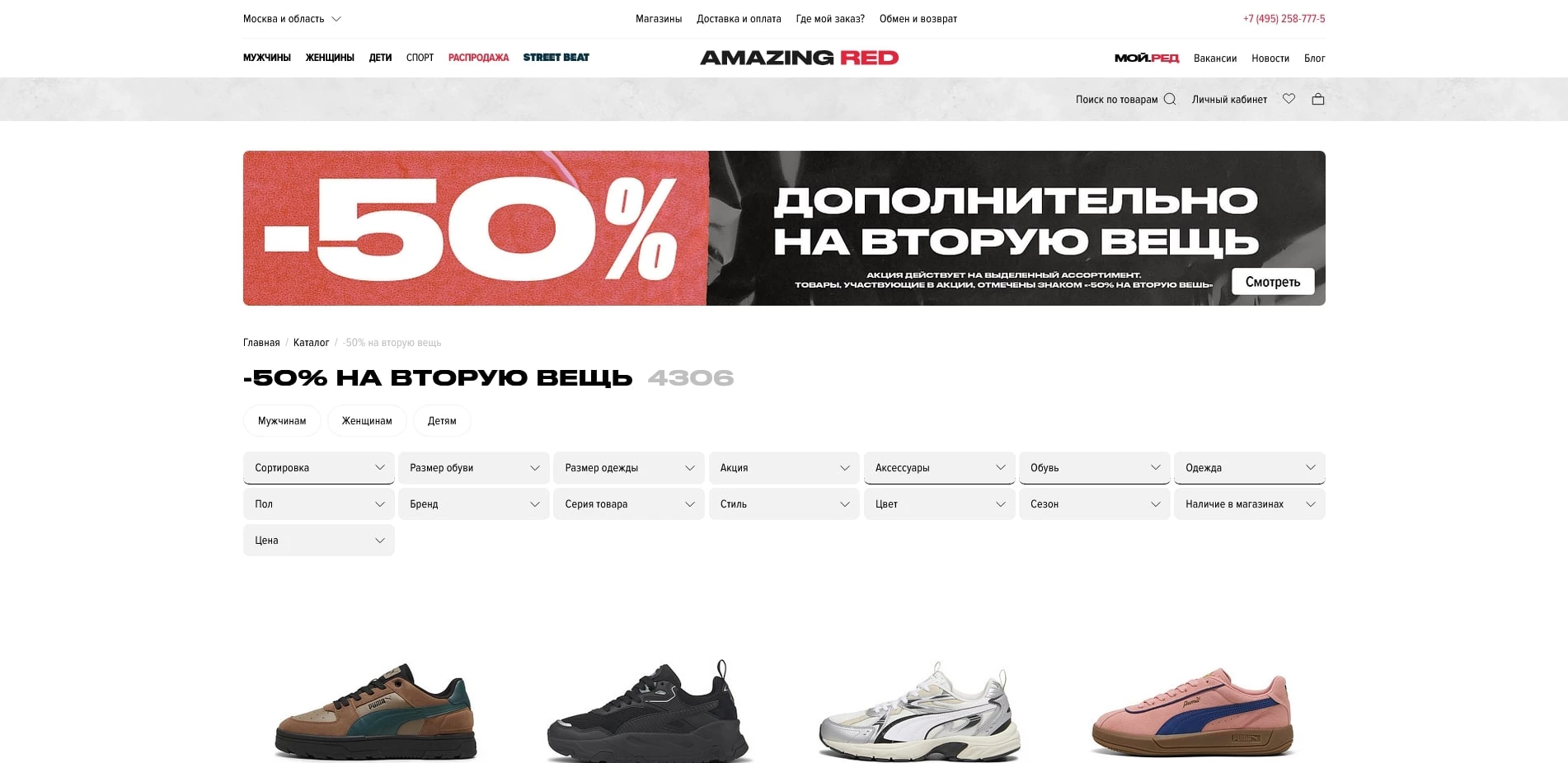1568x763 pixels.
Task: Expand the Размер обуви filter
Action: (x=473, y=468)
